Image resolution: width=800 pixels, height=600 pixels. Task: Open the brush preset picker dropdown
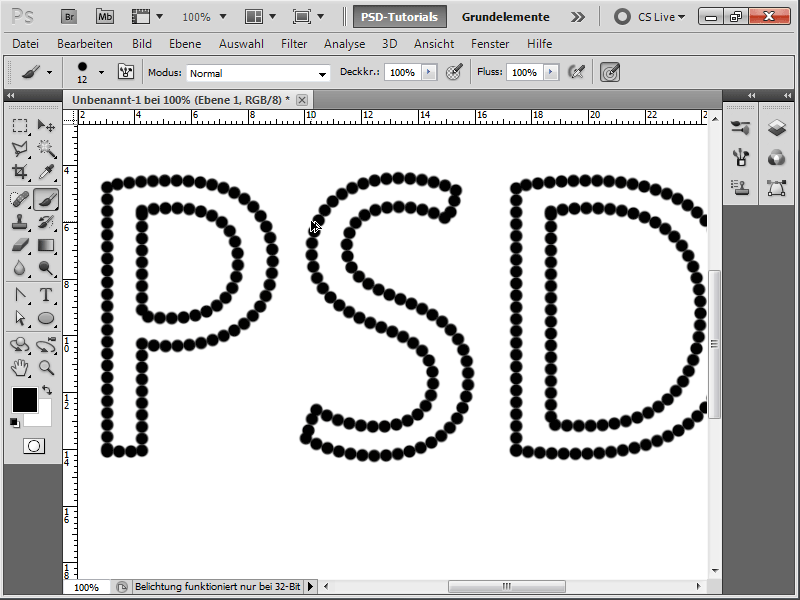[101, 72]
